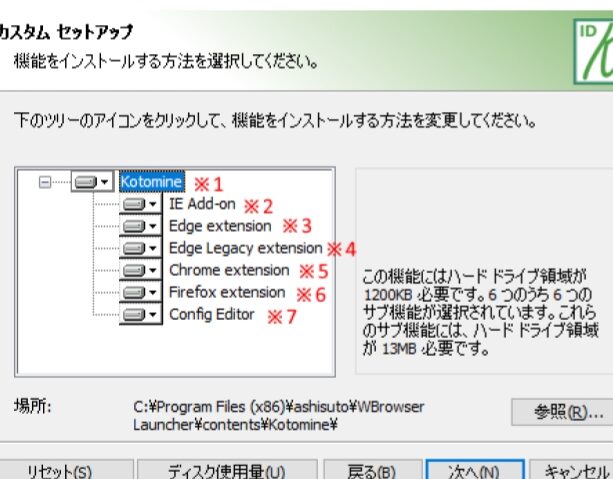Select the Chrome extension feature label
This screenshot has height=479, width=613.
pos(228,270)
